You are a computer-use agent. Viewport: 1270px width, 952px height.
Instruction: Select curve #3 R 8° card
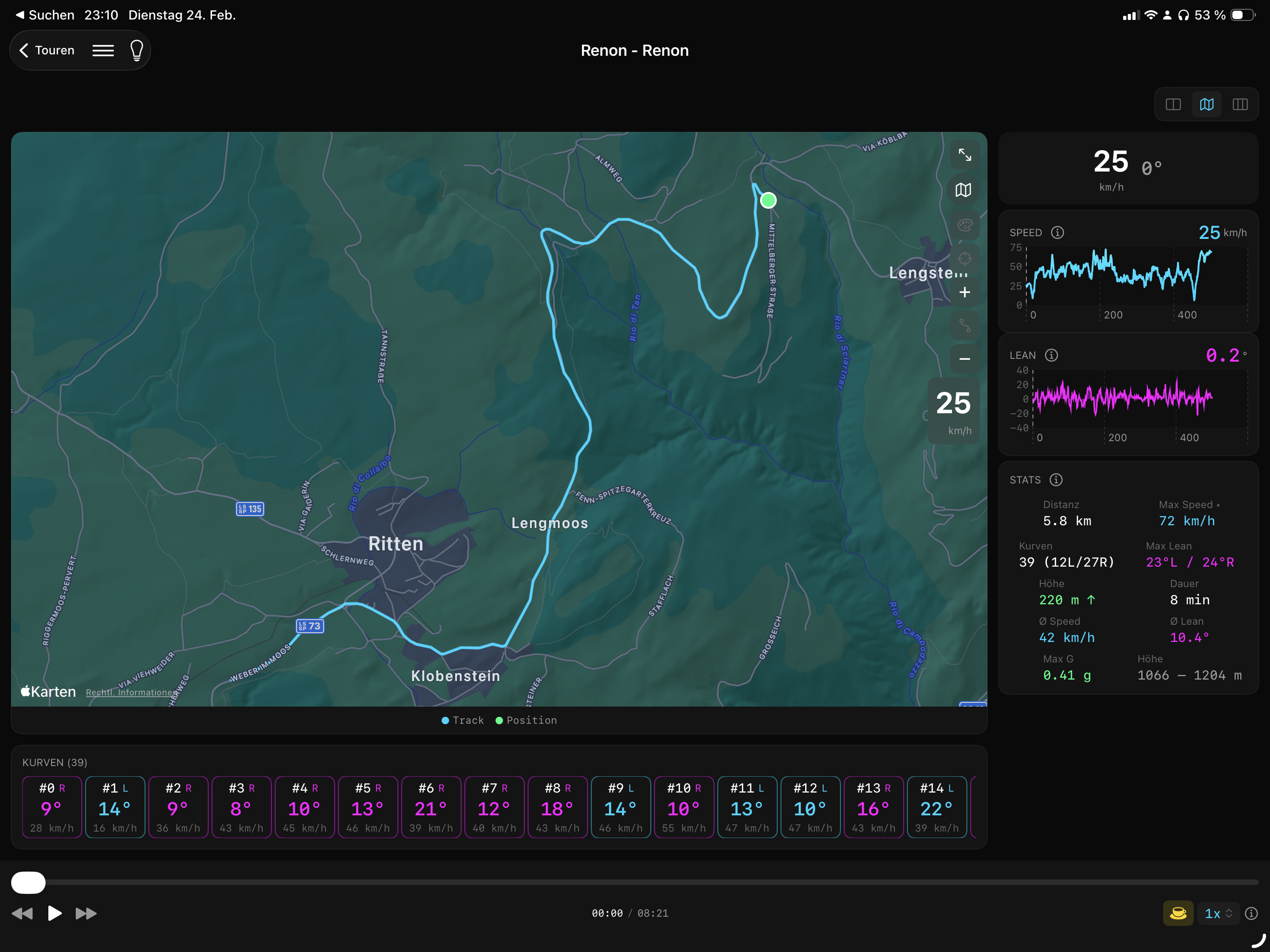(242, 807)
